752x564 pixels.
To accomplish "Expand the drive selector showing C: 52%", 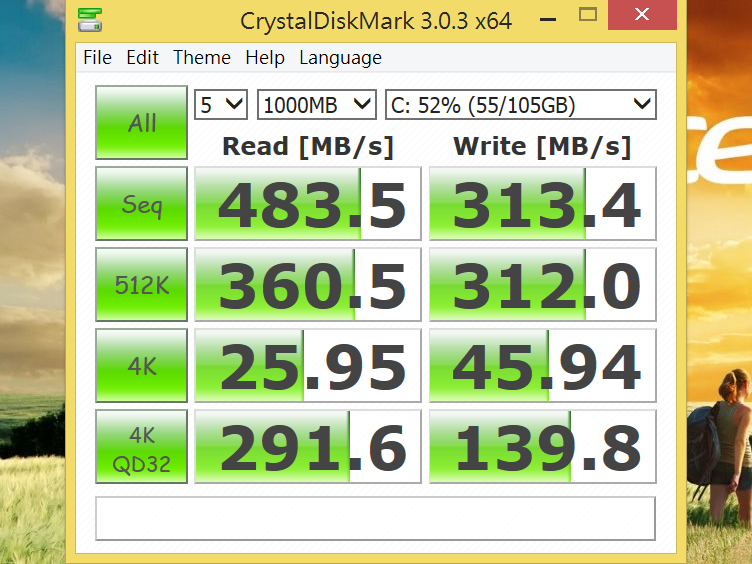I will pos(521,104).
